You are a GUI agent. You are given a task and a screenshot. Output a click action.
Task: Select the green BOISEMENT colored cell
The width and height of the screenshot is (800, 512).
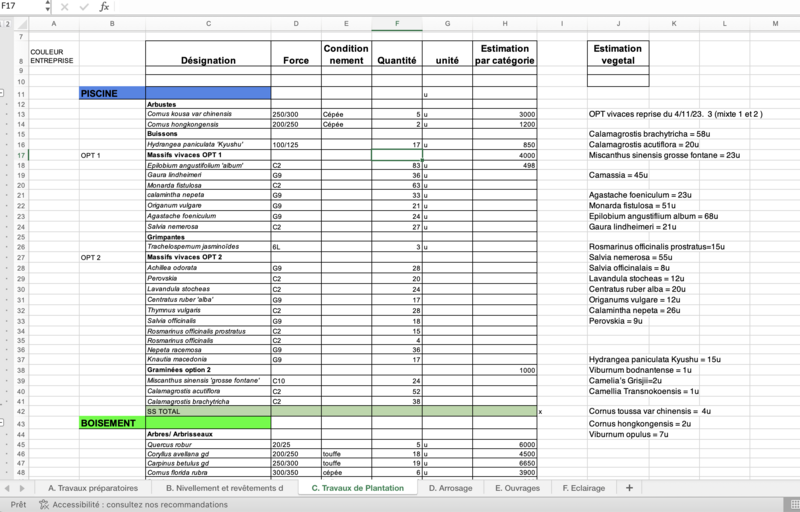point(175,424)
